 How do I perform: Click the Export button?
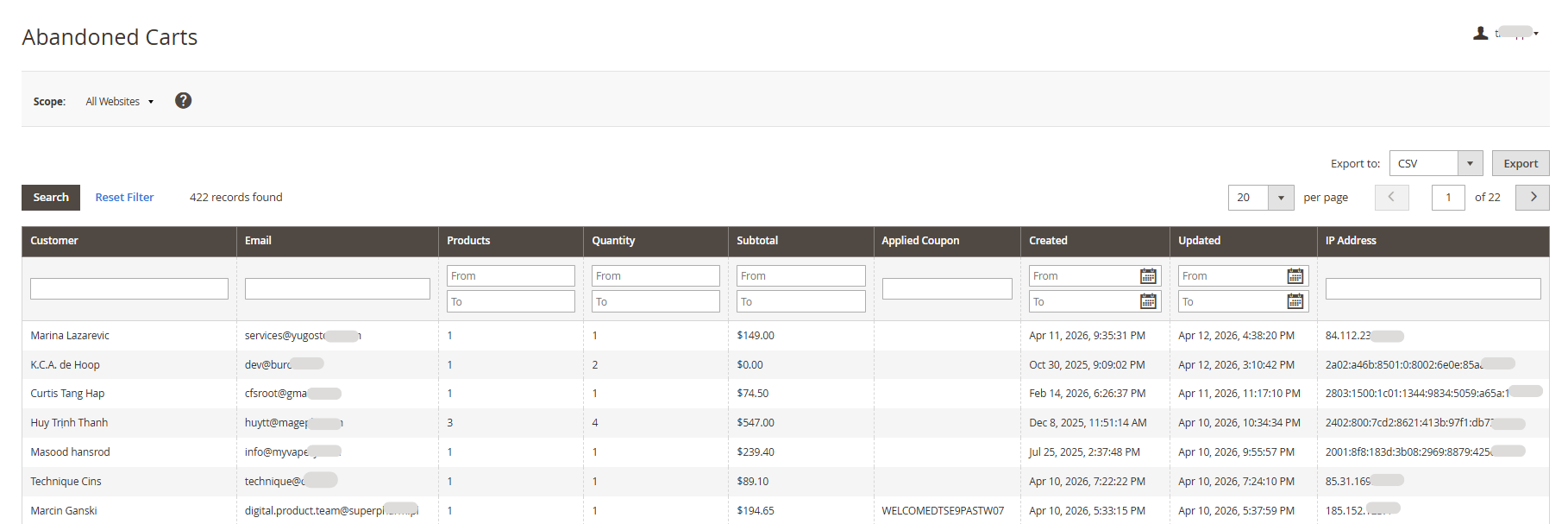[x=1521, y=163]
